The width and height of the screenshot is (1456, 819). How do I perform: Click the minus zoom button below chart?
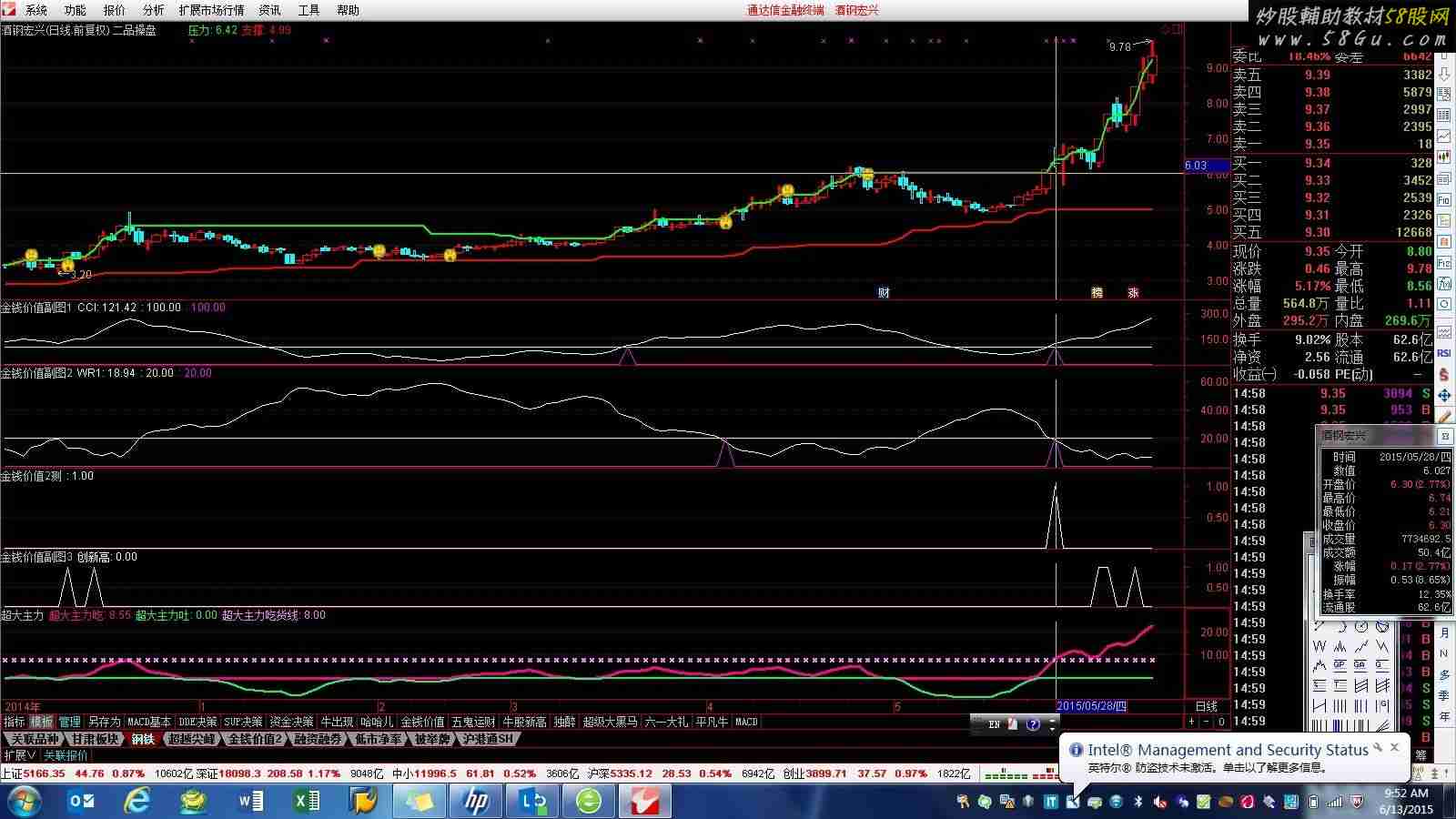click(x=1207, y=722)
